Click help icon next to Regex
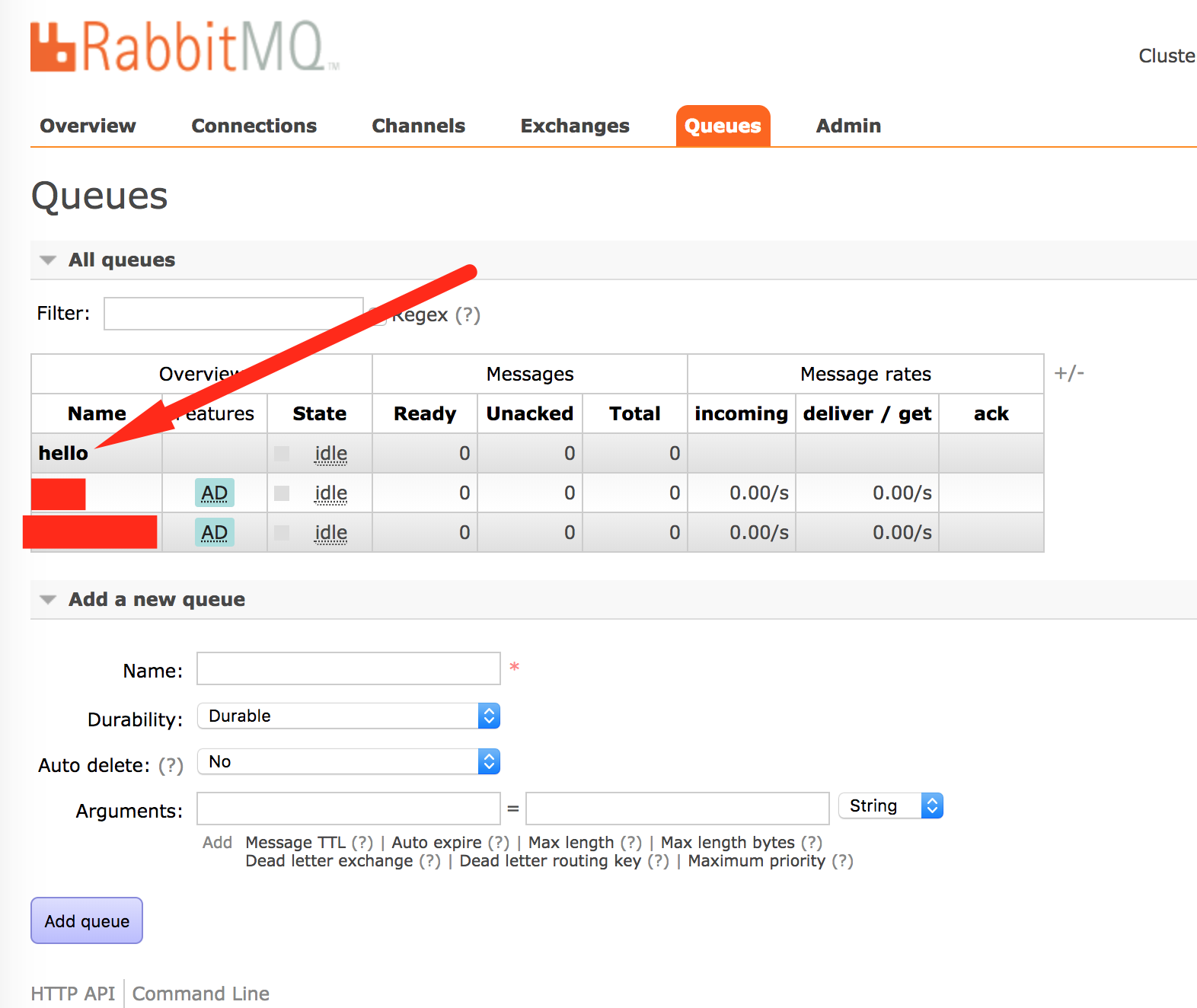This screenshot has height=1008, width=1197. click(x=468, y=314)
